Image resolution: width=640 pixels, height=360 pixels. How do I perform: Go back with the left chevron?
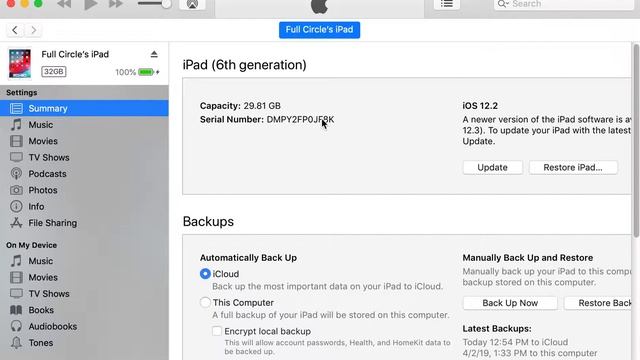(x=15, y=30)
